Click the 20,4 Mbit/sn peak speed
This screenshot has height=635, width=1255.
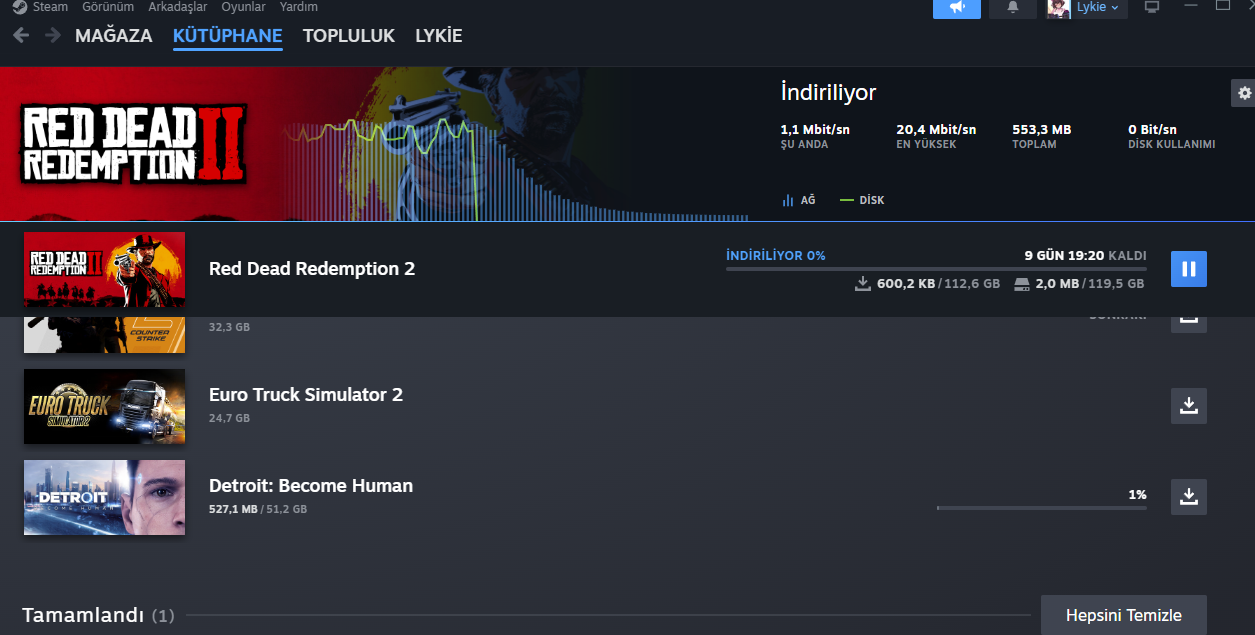[936, 130]
